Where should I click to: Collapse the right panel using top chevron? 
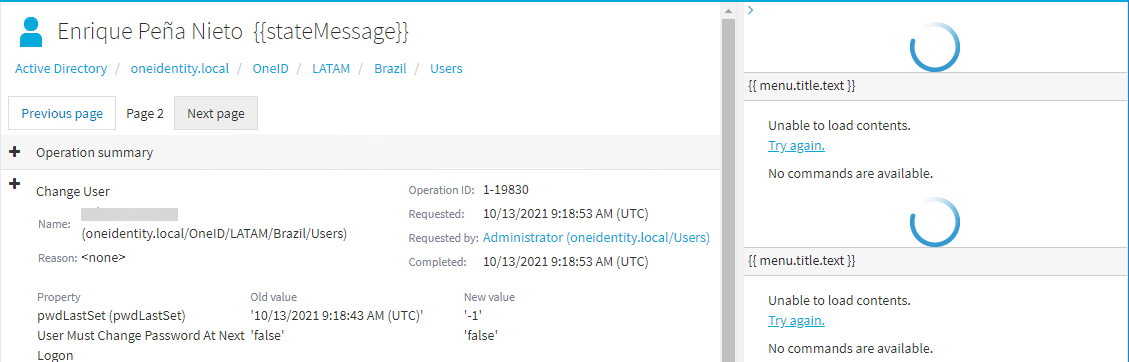pos(750,10)
